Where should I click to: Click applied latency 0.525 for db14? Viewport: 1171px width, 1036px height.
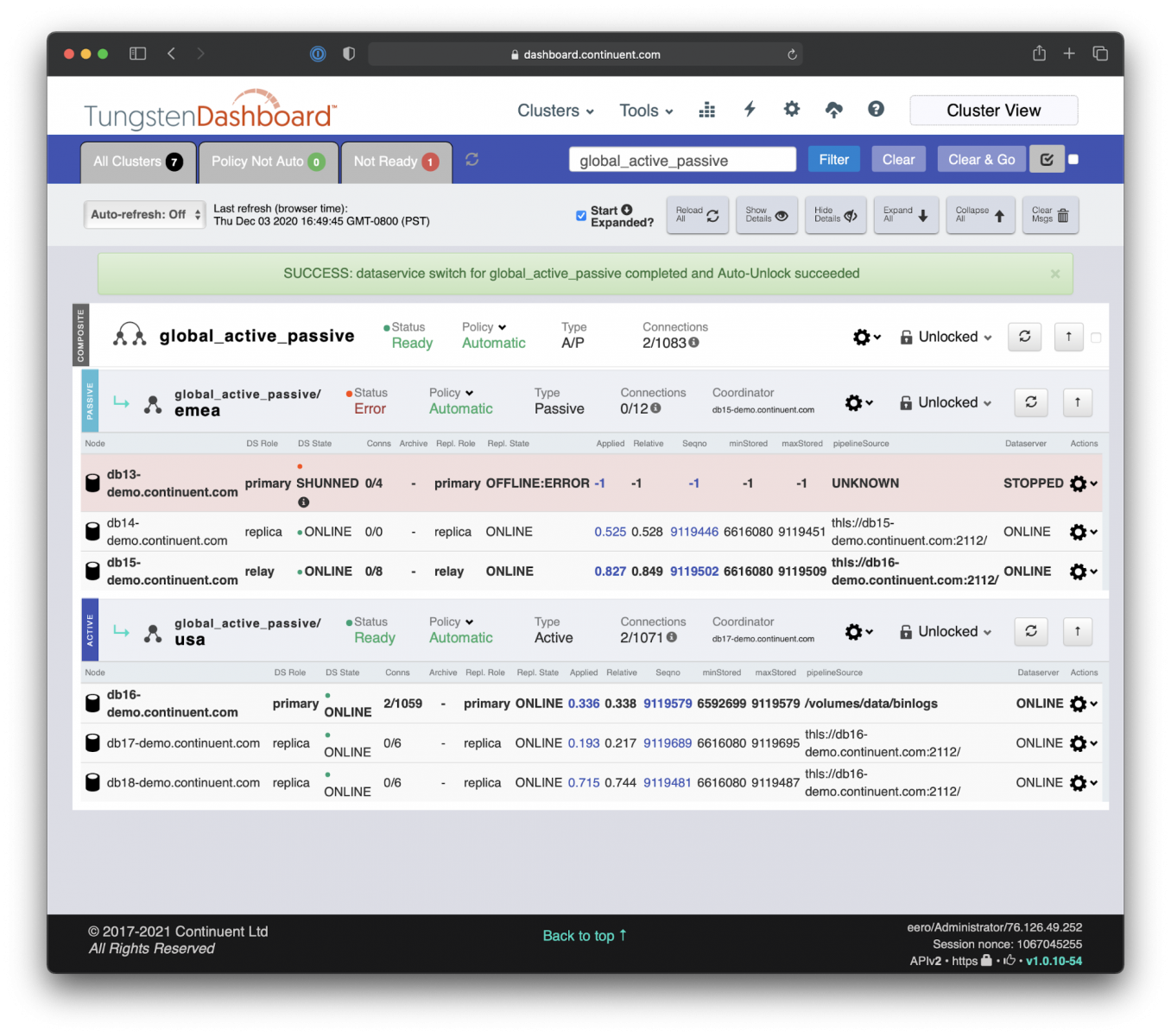click(610, 532)
